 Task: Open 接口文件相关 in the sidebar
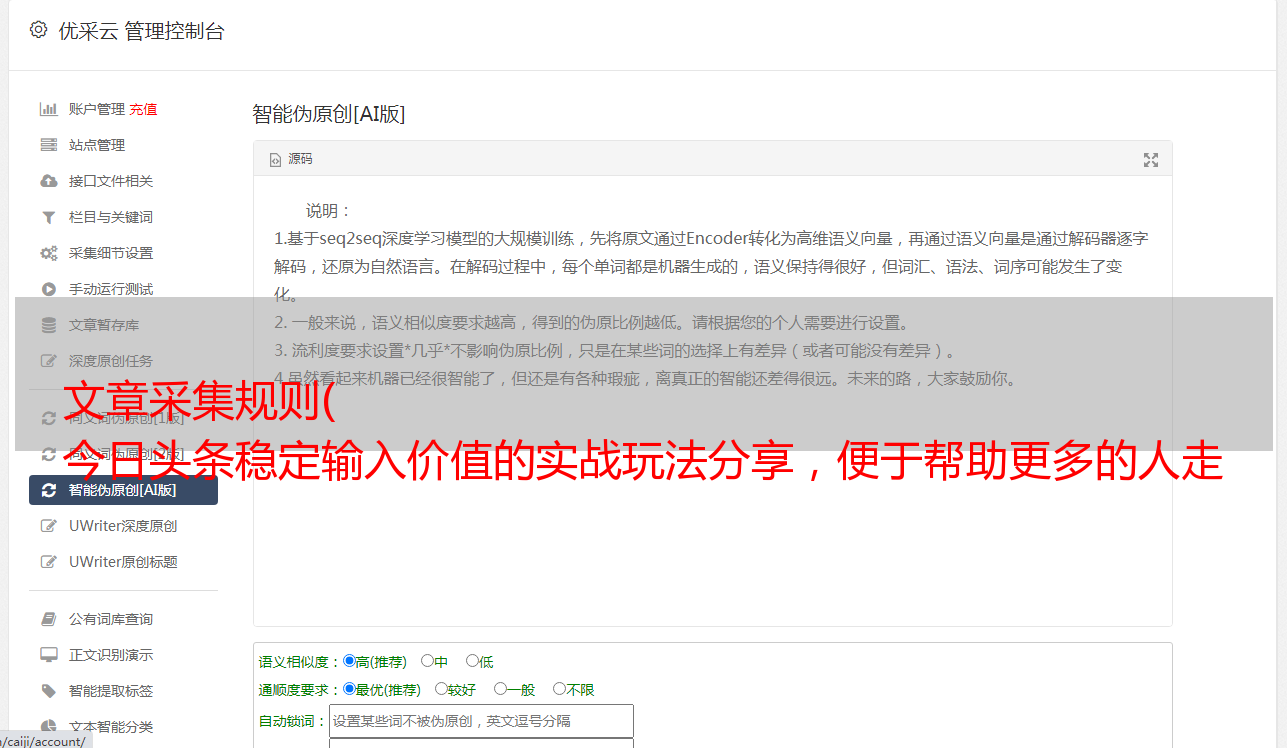[x=111, y=181]
